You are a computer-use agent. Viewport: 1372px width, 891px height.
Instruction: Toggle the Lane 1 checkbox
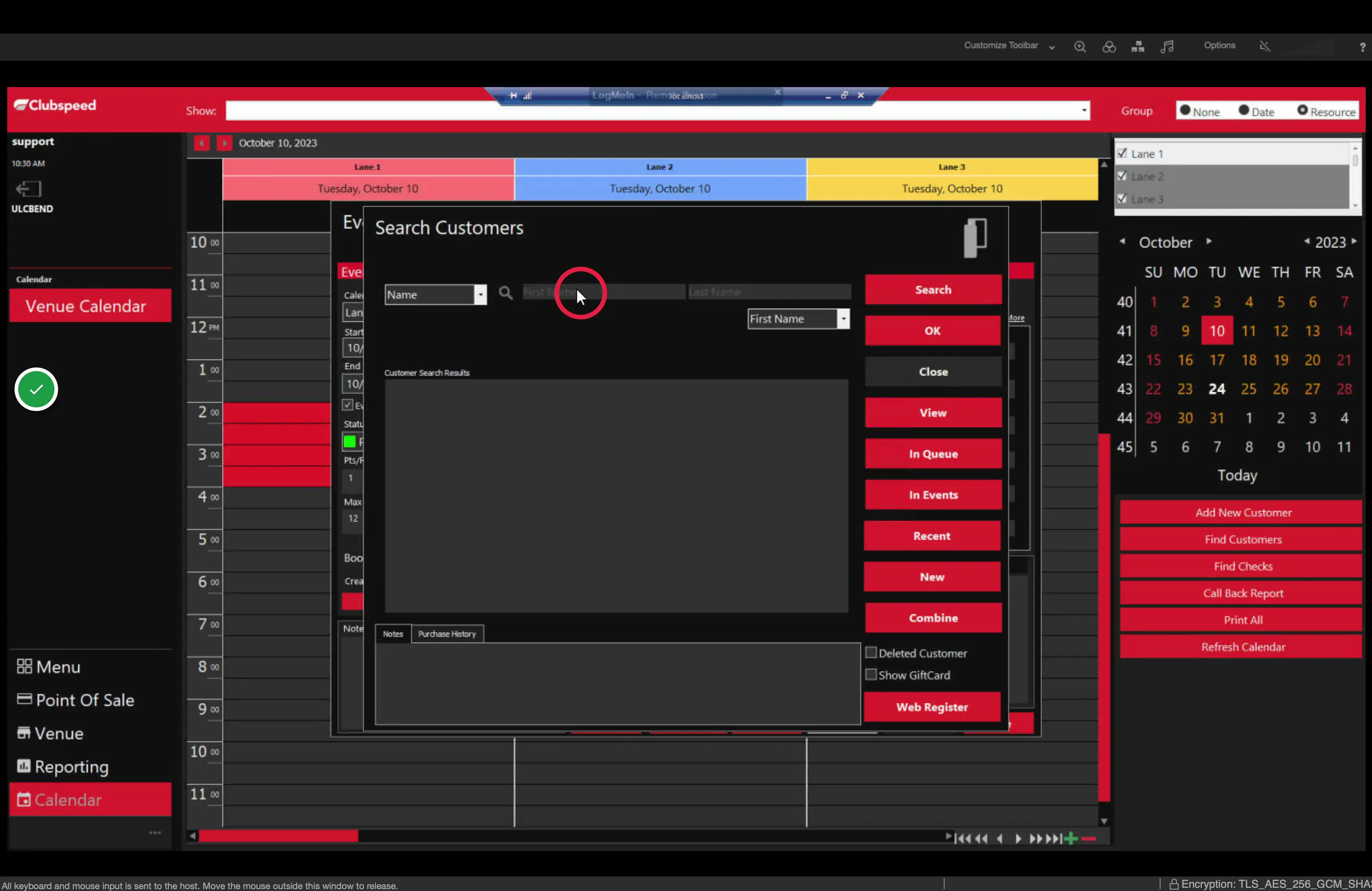[x=1122, y=153]
